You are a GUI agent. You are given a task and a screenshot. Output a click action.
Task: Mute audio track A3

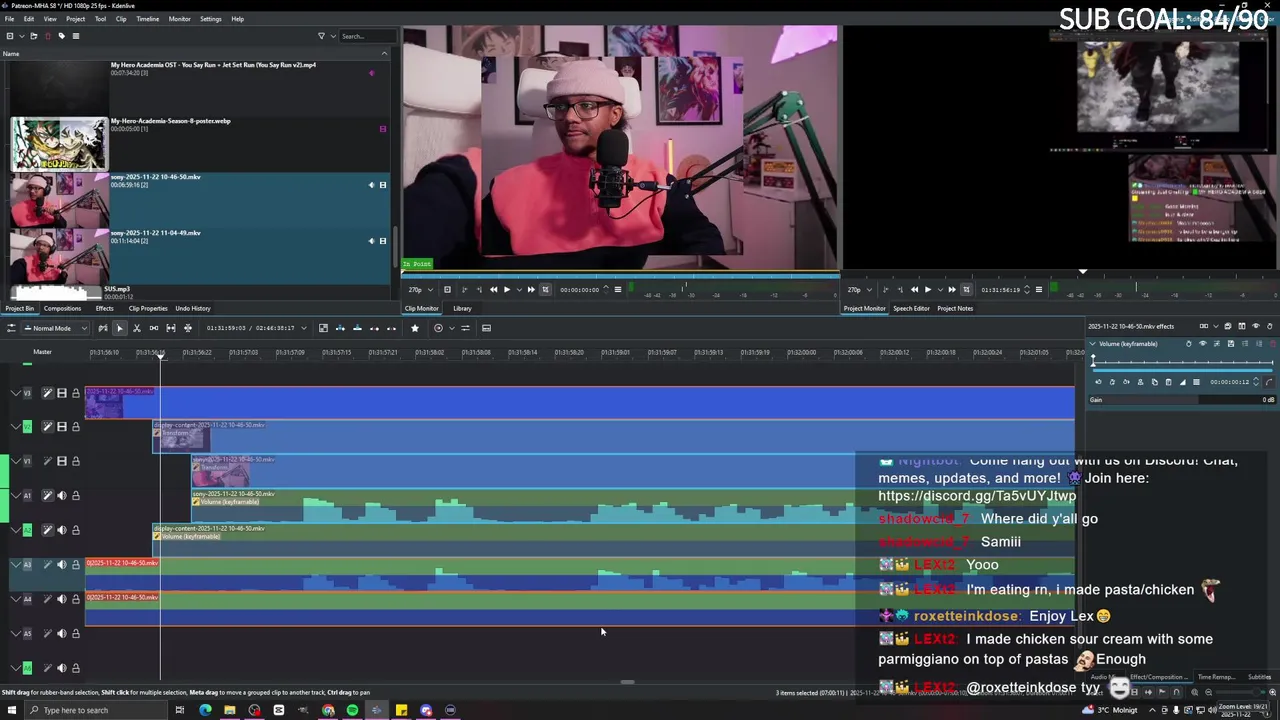coord(61,564)
